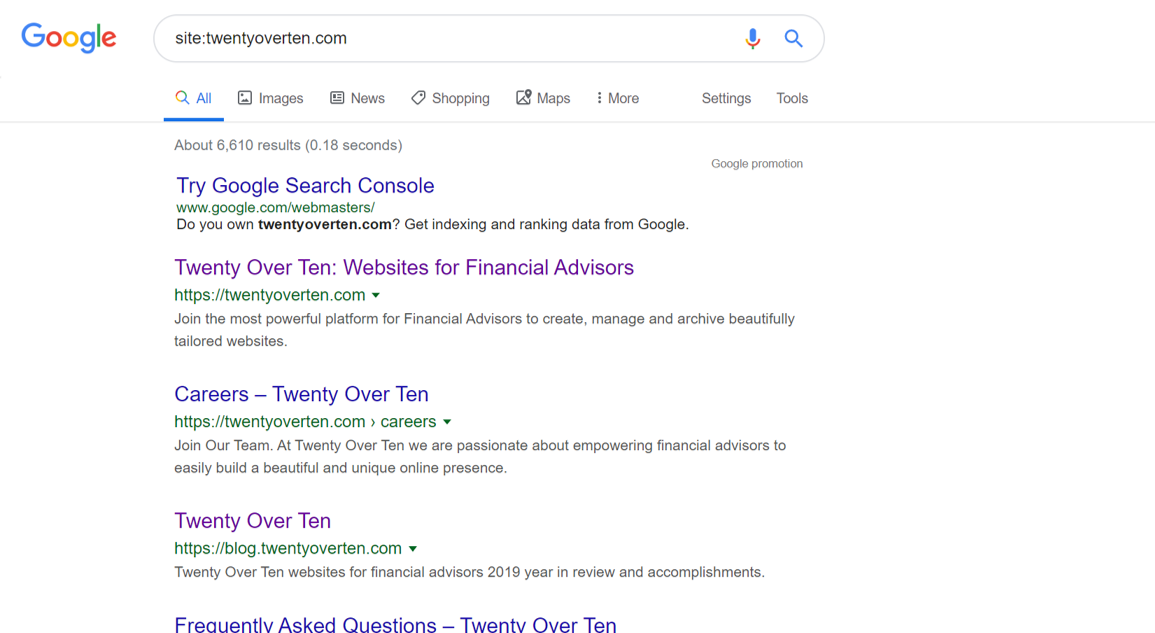Viewport: 1155px width, 633px height.
Task: Click the News tab icon
Action: pyautogui.click(x=337, y=98)
